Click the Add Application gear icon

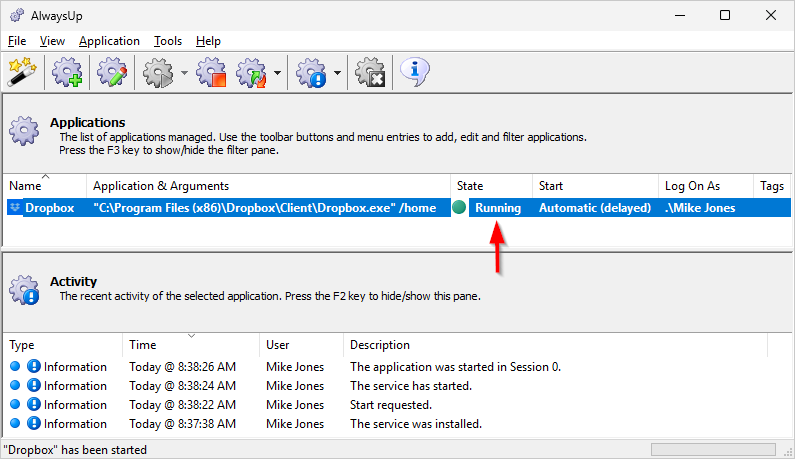(68, 72)
